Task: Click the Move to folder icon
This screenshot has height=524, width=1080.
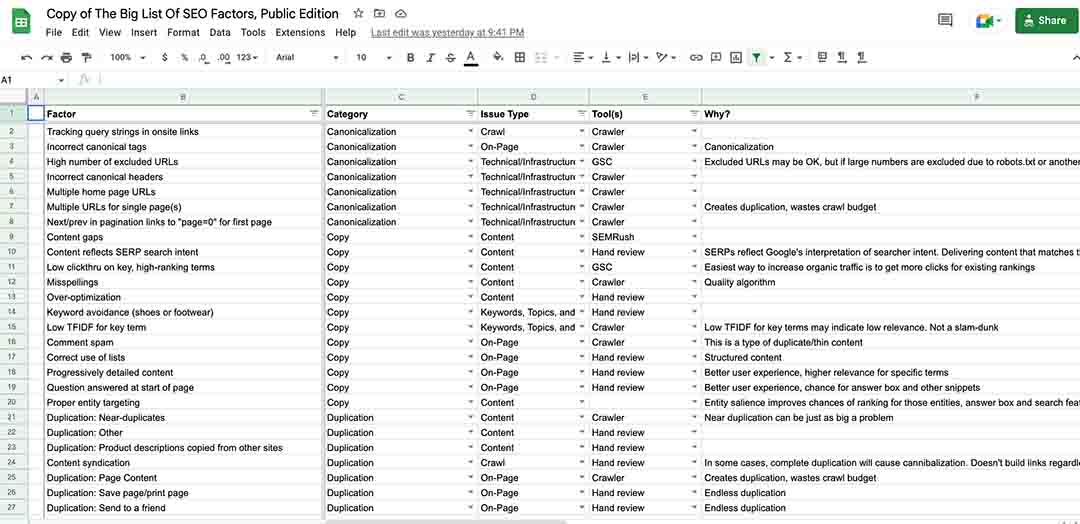Action: coord(380,14)
